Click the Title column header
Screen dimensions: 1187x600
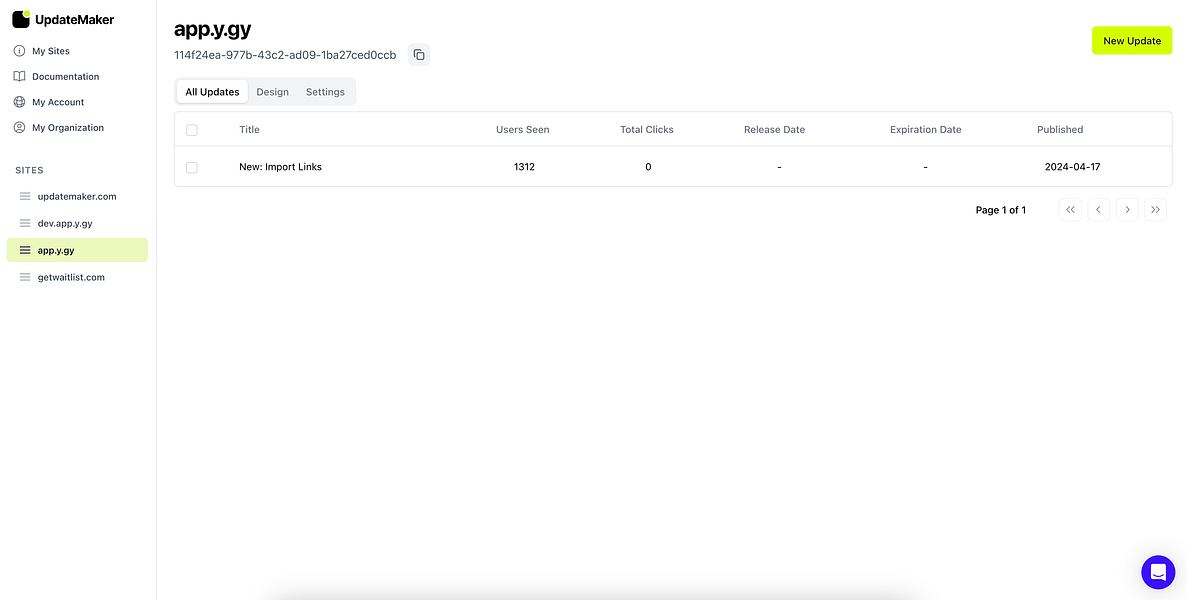pyautogui.click(x=249, y=129)
